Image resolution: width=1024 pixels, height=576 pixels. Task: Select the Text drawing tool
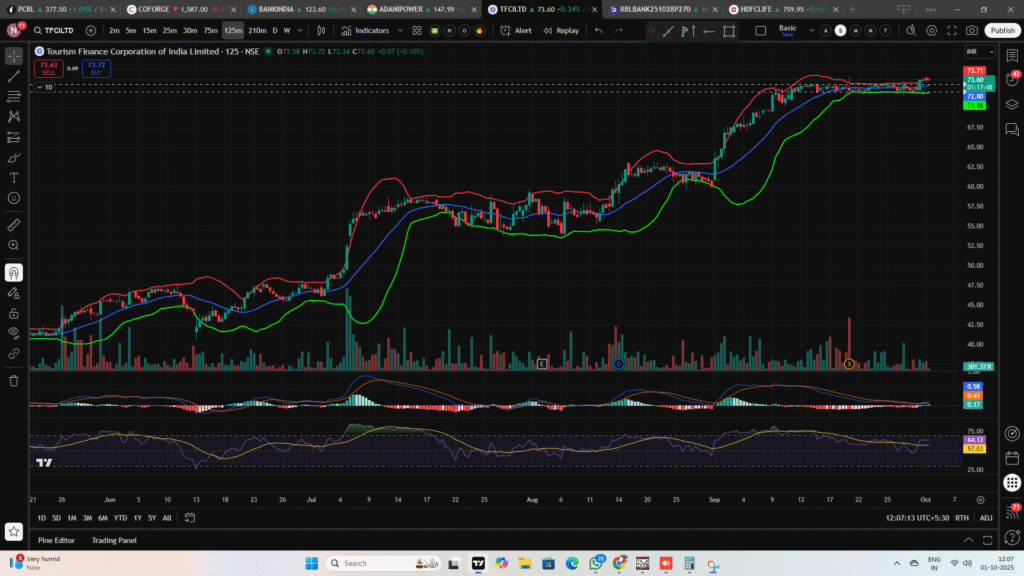click(14, 177)
